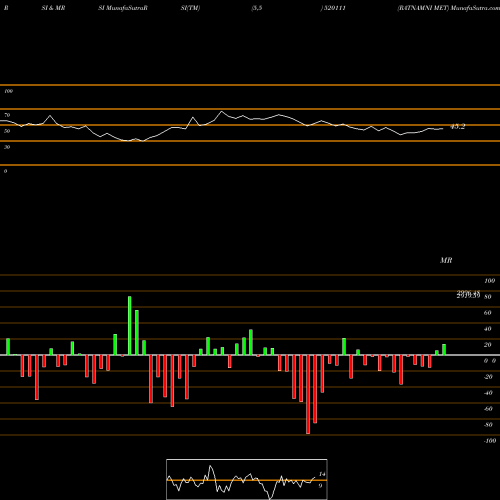Click the '(RATNAMNI MET) MunafaSutra.com' title text
Screen dimensions: 500x500
(x=448, y=8)
